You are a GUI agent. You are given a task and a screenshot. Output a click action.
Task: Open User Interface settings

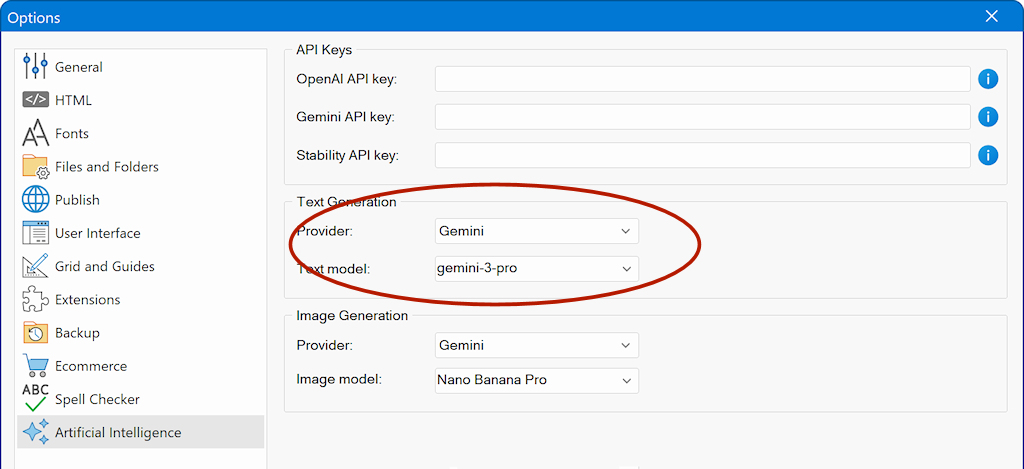coord(97,233)
